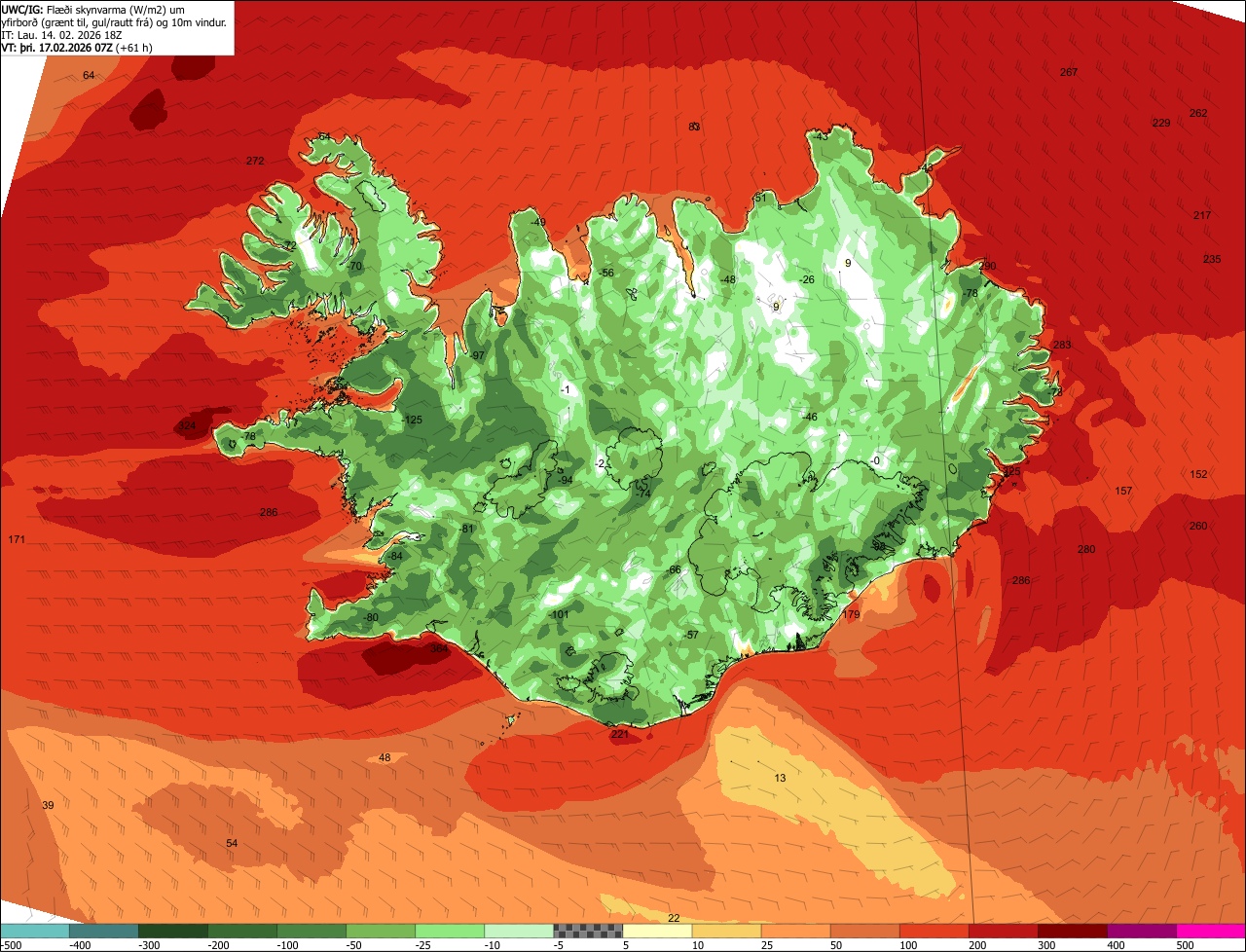Click the flux value 157 southeast of Iceland
Image resolution: width=1246 pixels, height=952 pixels.
tap(1123, 491)
